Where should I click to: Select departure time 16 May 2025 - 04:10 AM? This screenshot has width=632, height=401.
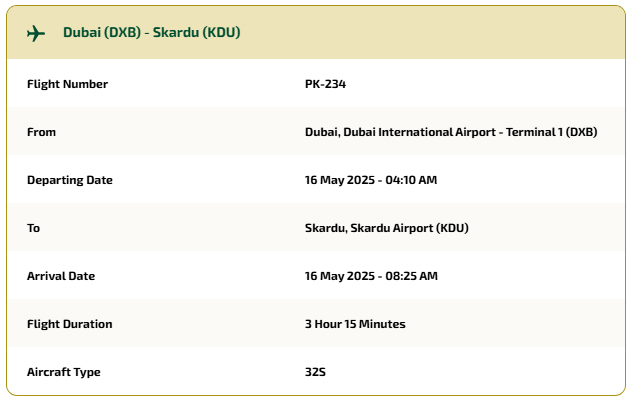tap(371, 180)
